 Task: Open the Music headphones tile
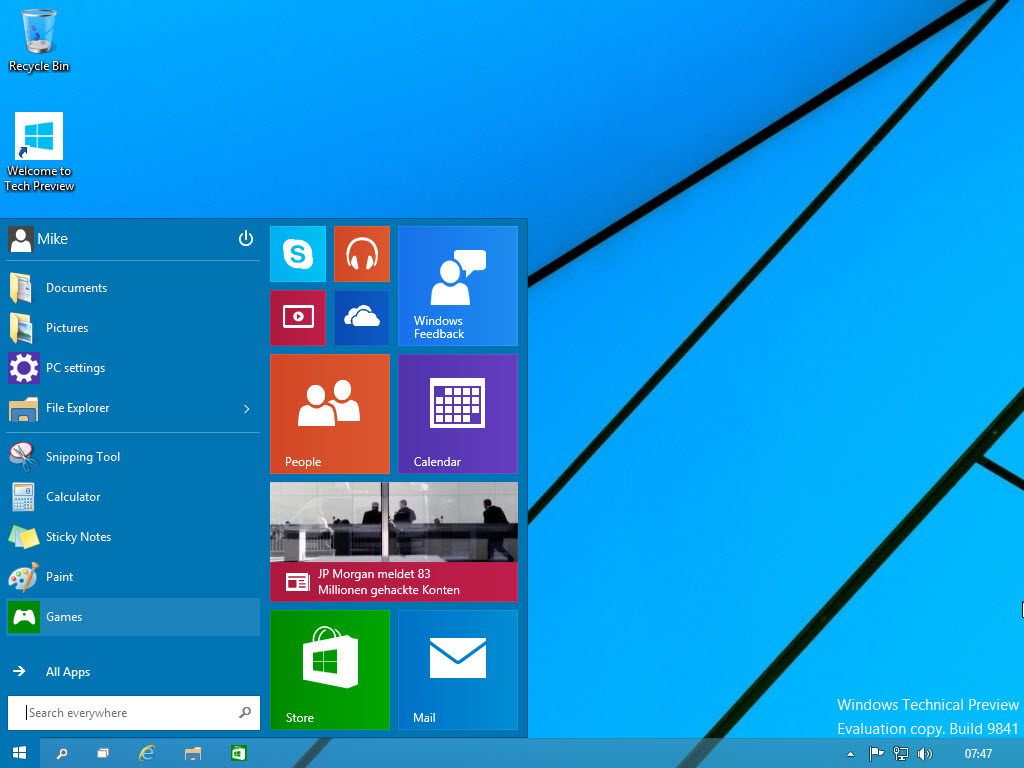pyautogui.click(x=362, y=254)
